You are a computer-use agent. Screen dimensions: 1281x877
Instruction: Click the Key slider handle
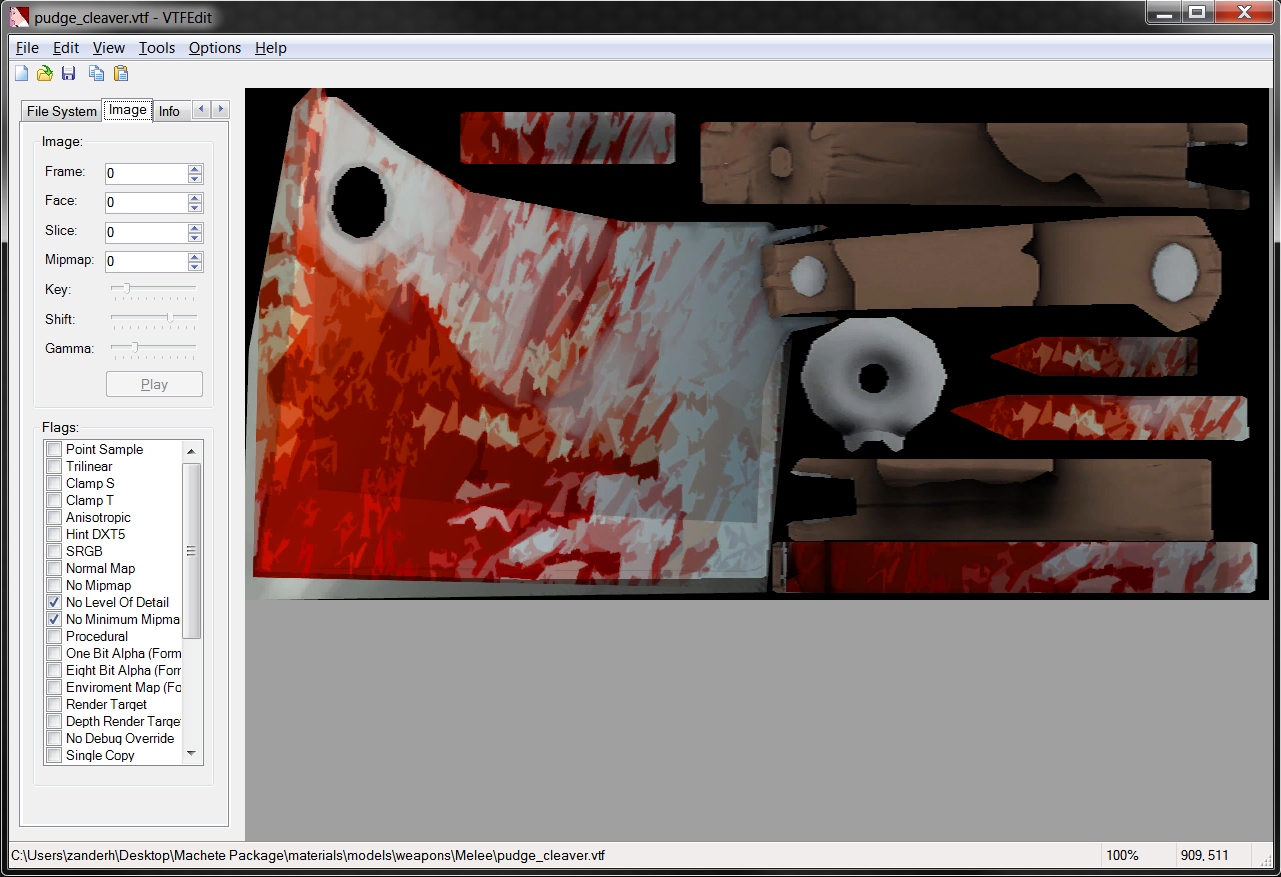[127, 289]
